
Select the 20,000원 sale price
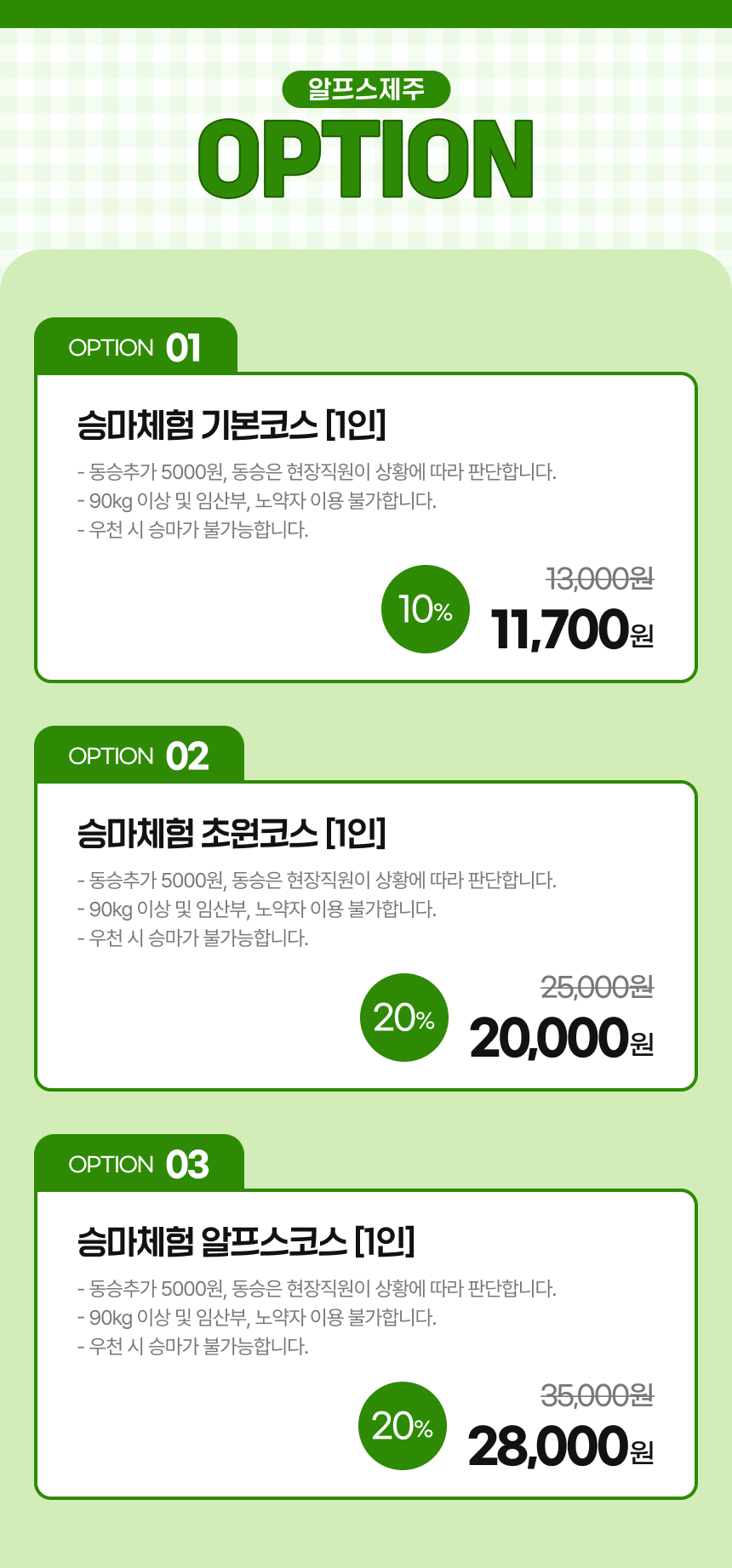[x=562, y=1039]
